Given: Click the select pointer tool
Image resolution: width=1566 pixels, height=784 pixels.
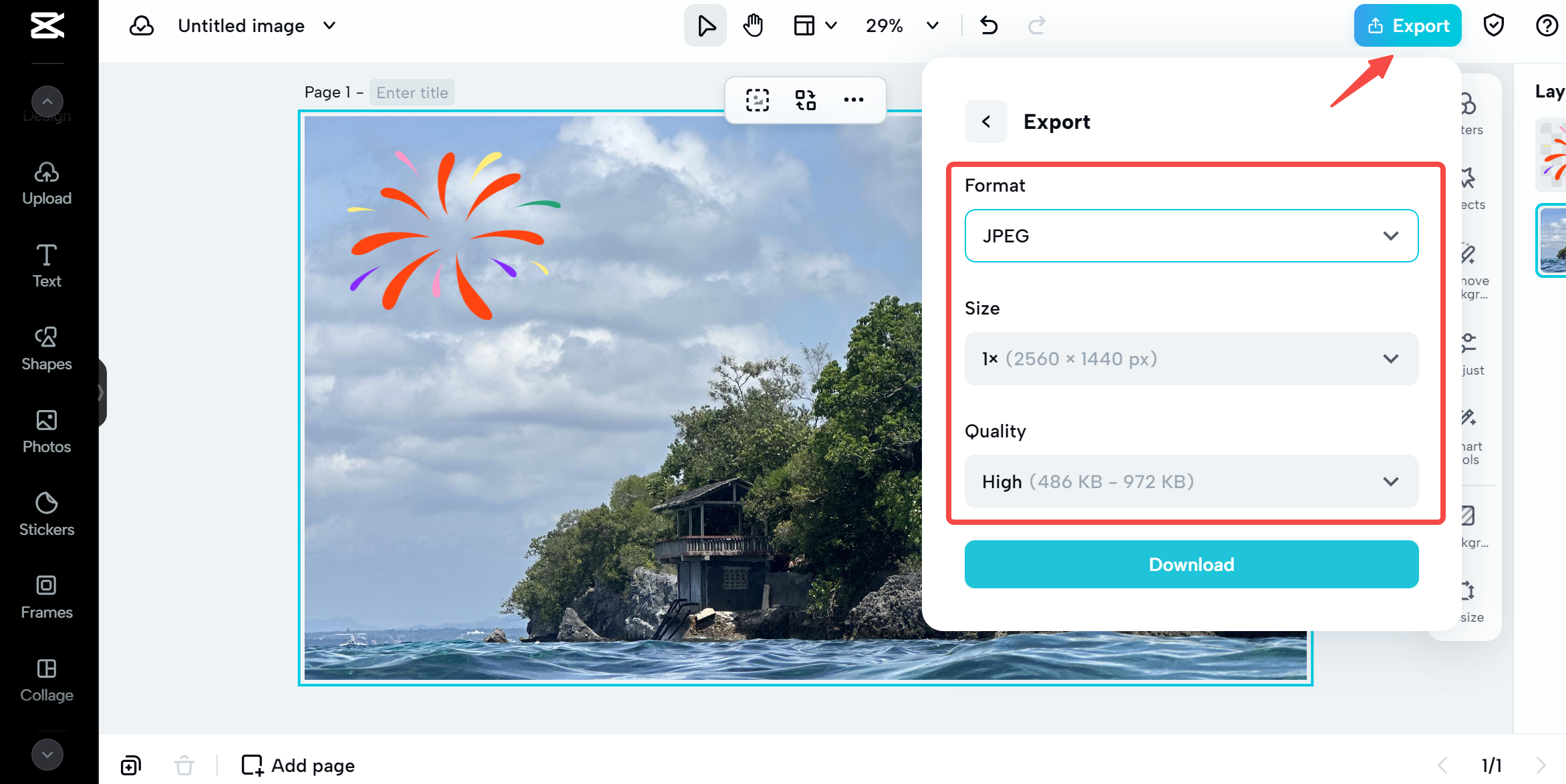Looking at the screenshot, I should 706,25.
